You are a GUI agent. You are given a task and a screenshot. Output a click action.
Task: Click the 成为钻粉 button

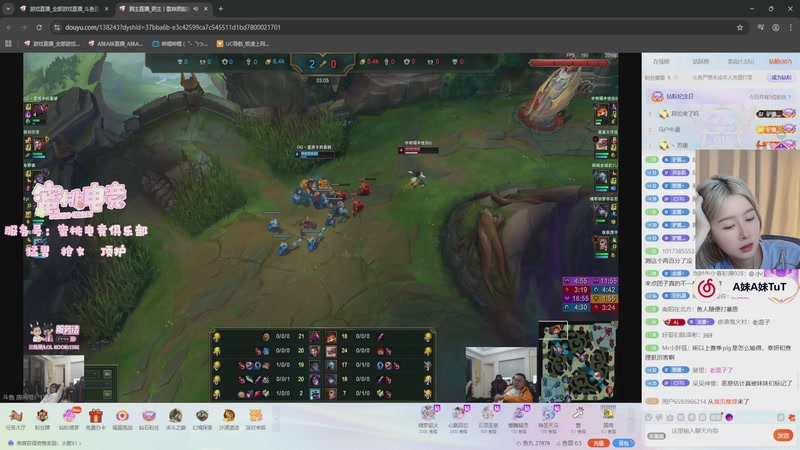(781, 78)
